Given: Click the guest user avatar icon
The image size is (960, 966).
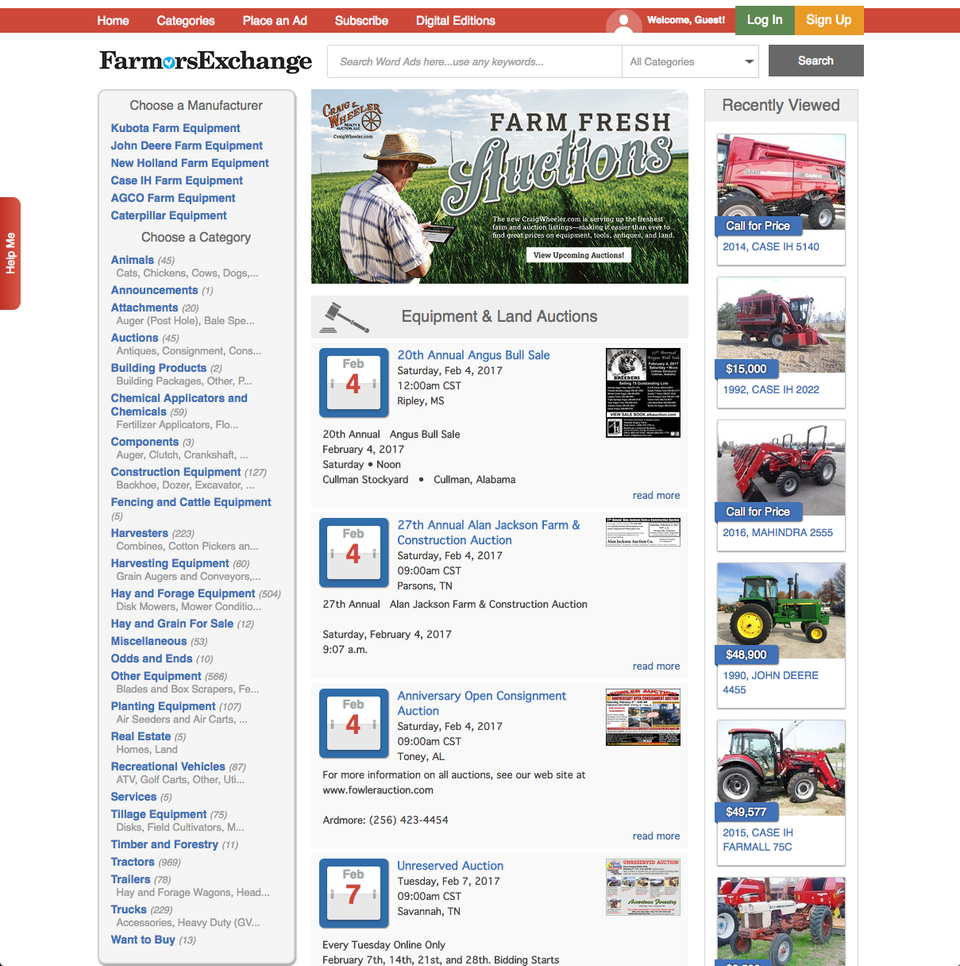Looking at the screenshot, I should (x=623, y=22).
